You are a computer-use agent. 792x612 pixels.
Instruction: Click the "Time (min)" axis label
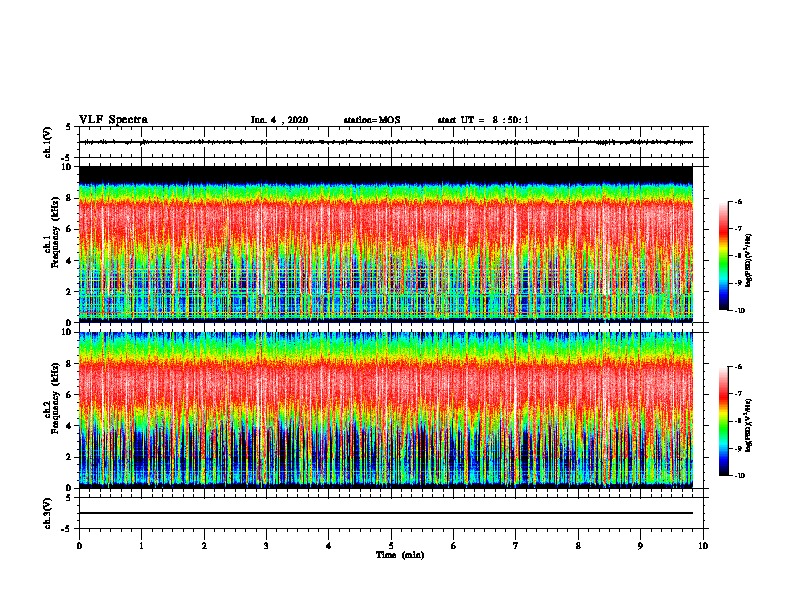(x=400, y=555)
